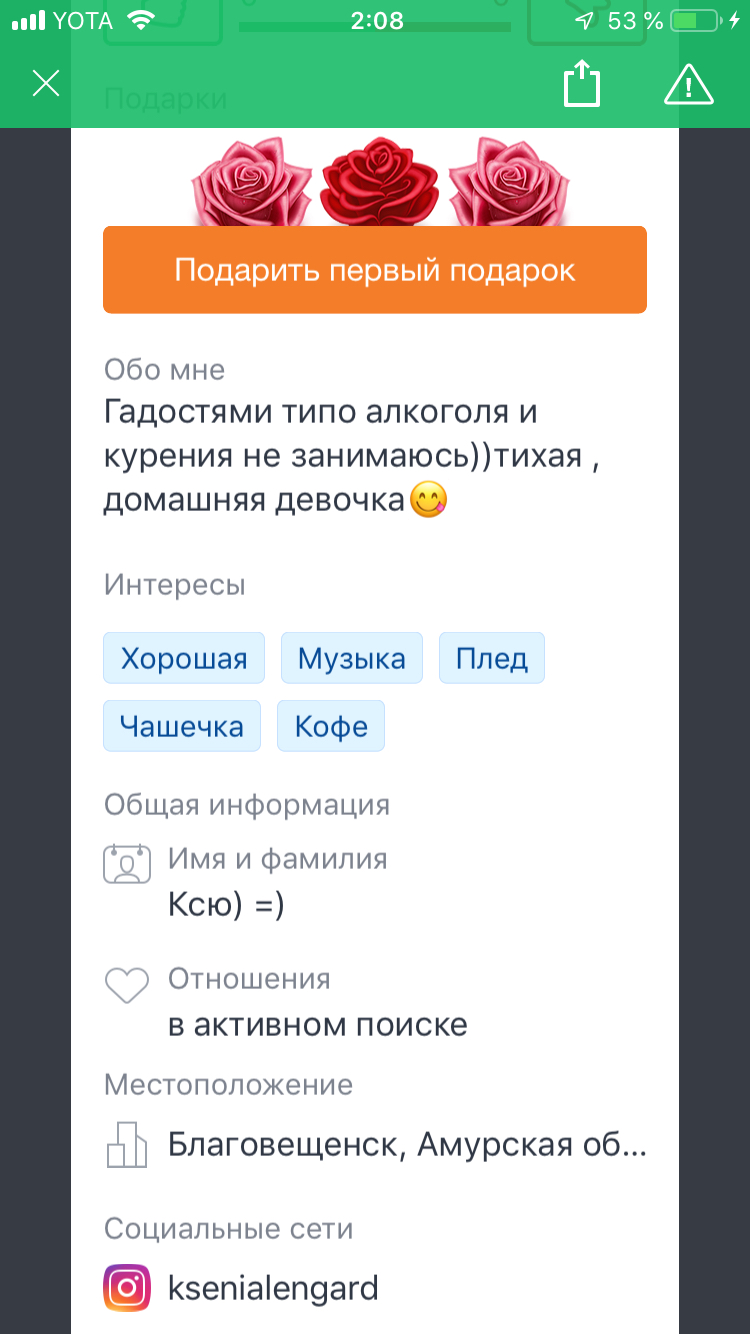The height and width of the screenshot is (1334, 750).
Task: Tap the heart relationship icon
Action: point(127,986)
